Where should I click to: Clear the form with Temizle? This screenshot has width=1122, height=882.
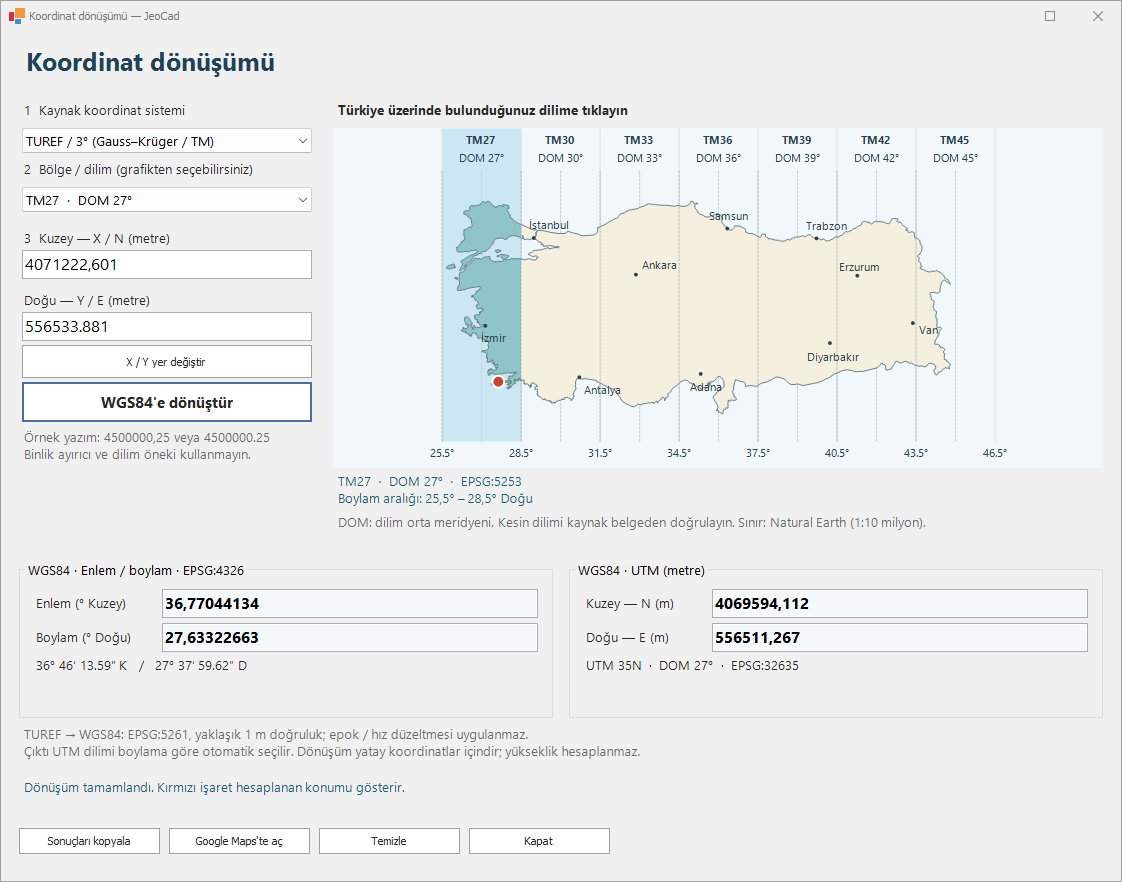tap(389, 841)
